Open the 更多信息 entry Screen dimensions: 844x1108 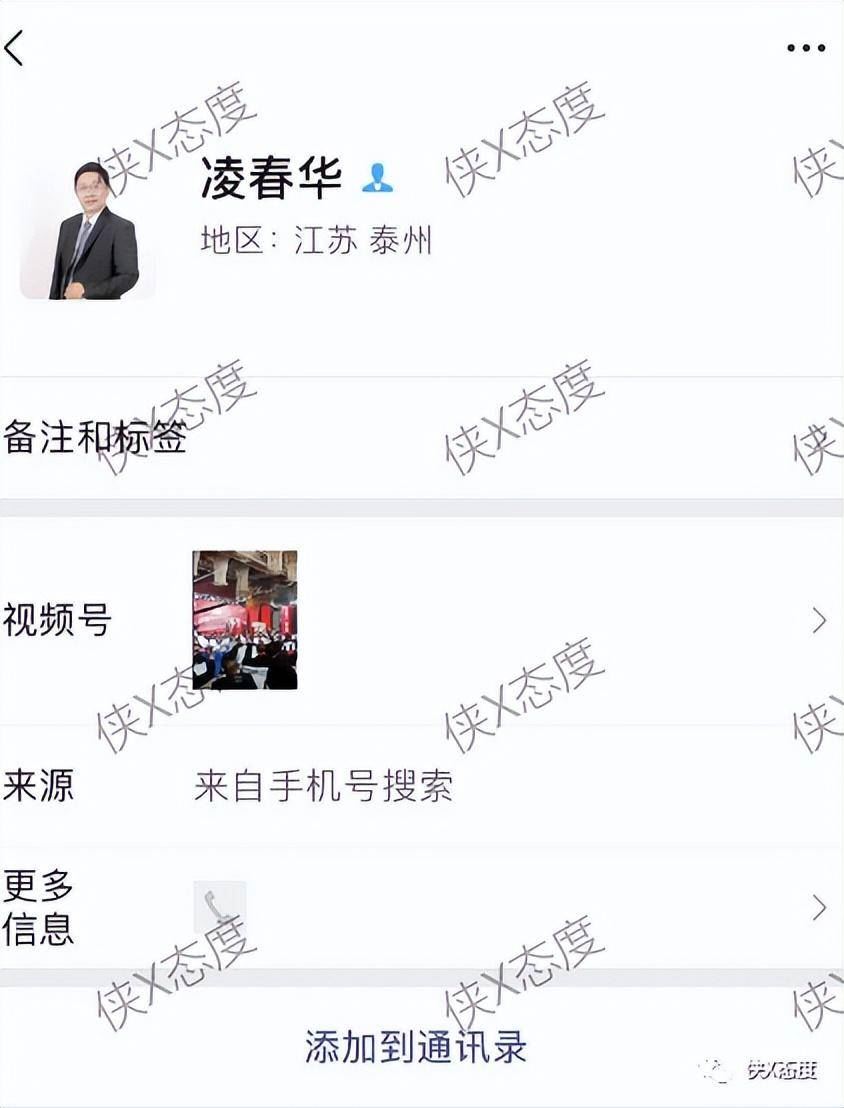point(422,907)
